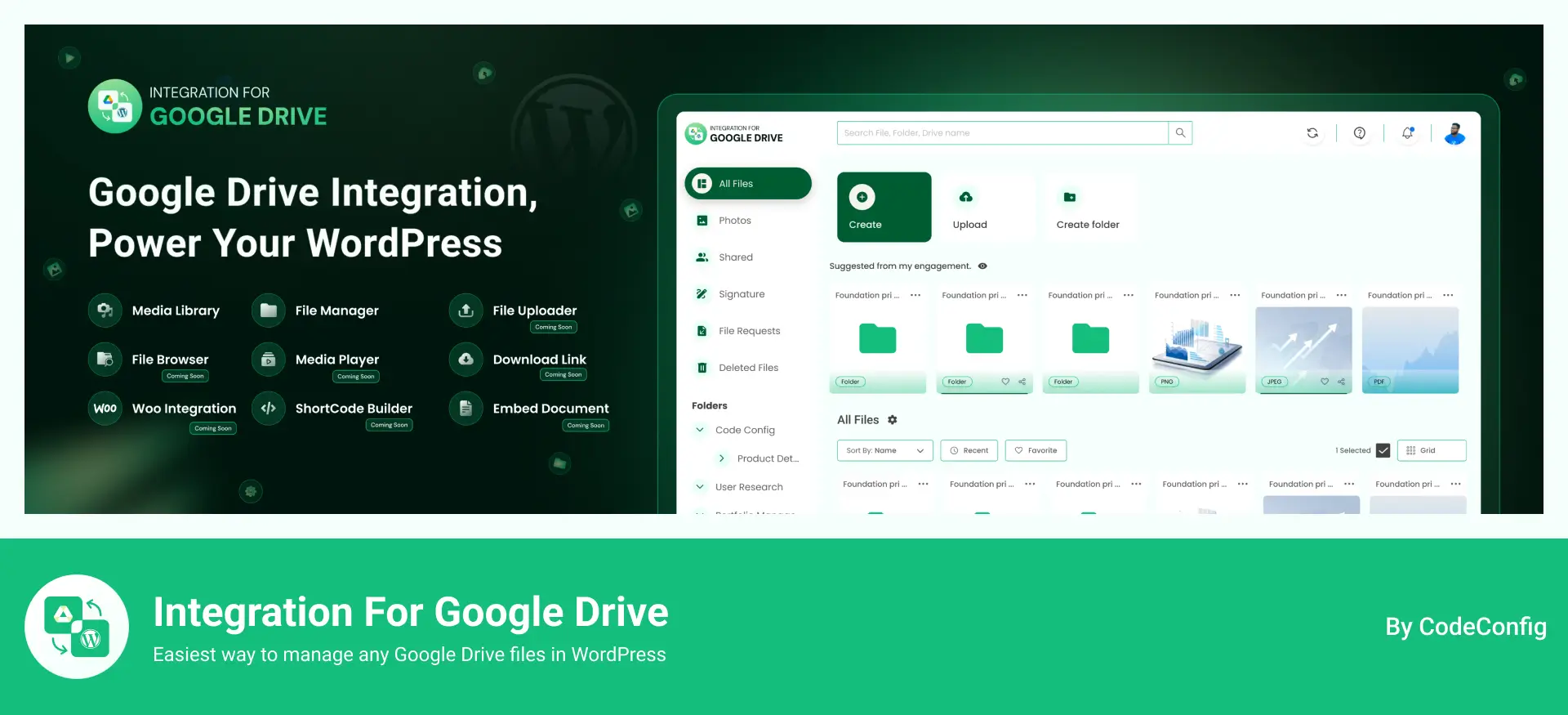Click the heart icon on the JPEG card
1568x715 pixels.
pyautogui.click(x=1325, y=382)
